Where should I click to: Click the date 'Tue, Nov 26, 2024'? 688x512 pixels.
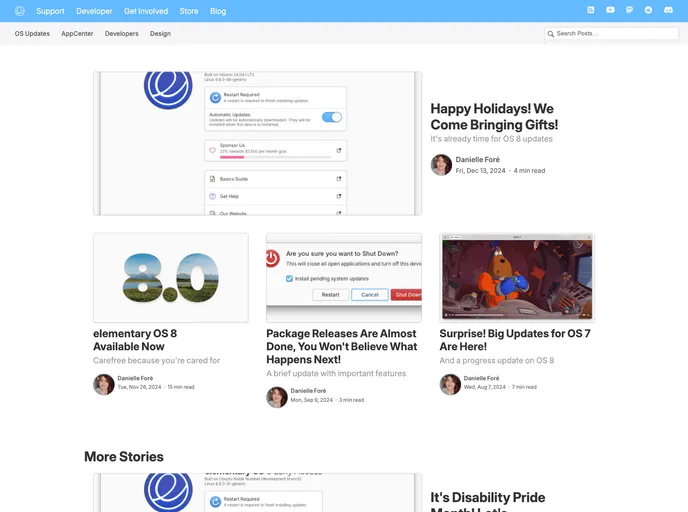(139, 387)
